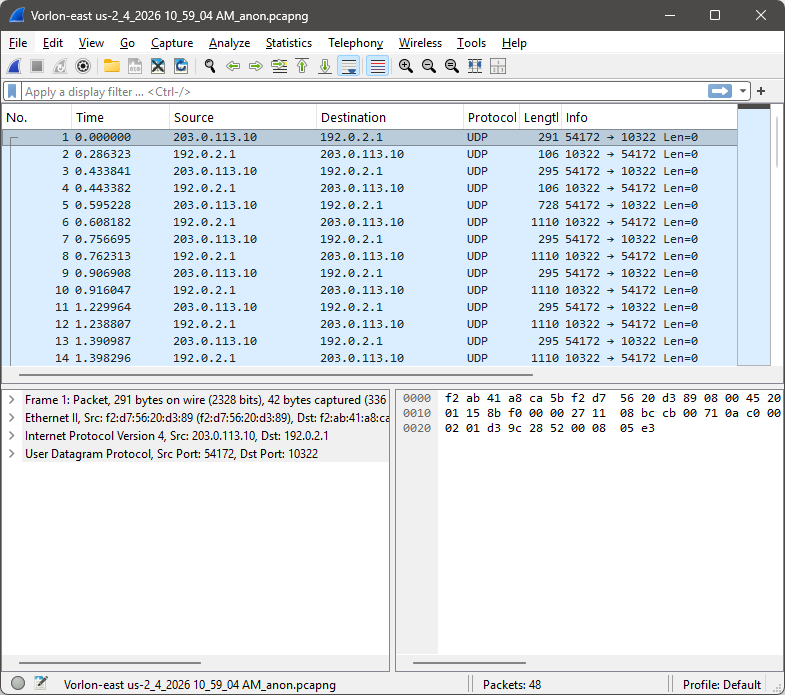785x695 pixels.
Task: Close the capture file using toolbar icon
Action: click(x=158, y=66)
